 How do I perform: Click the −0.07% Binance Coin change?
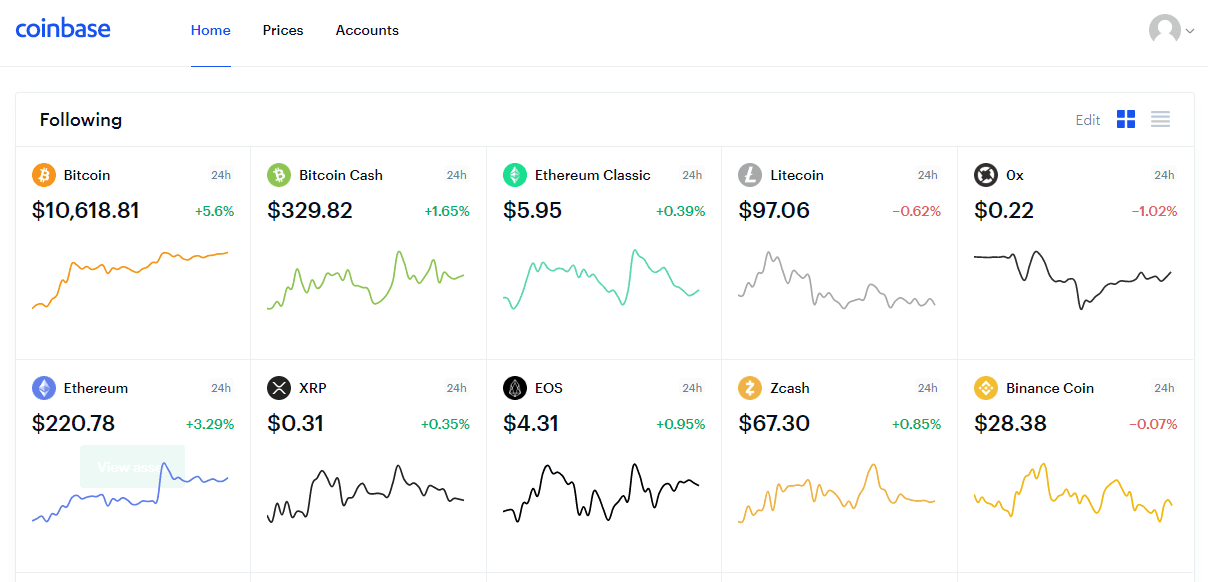(x=1153, y=424)
